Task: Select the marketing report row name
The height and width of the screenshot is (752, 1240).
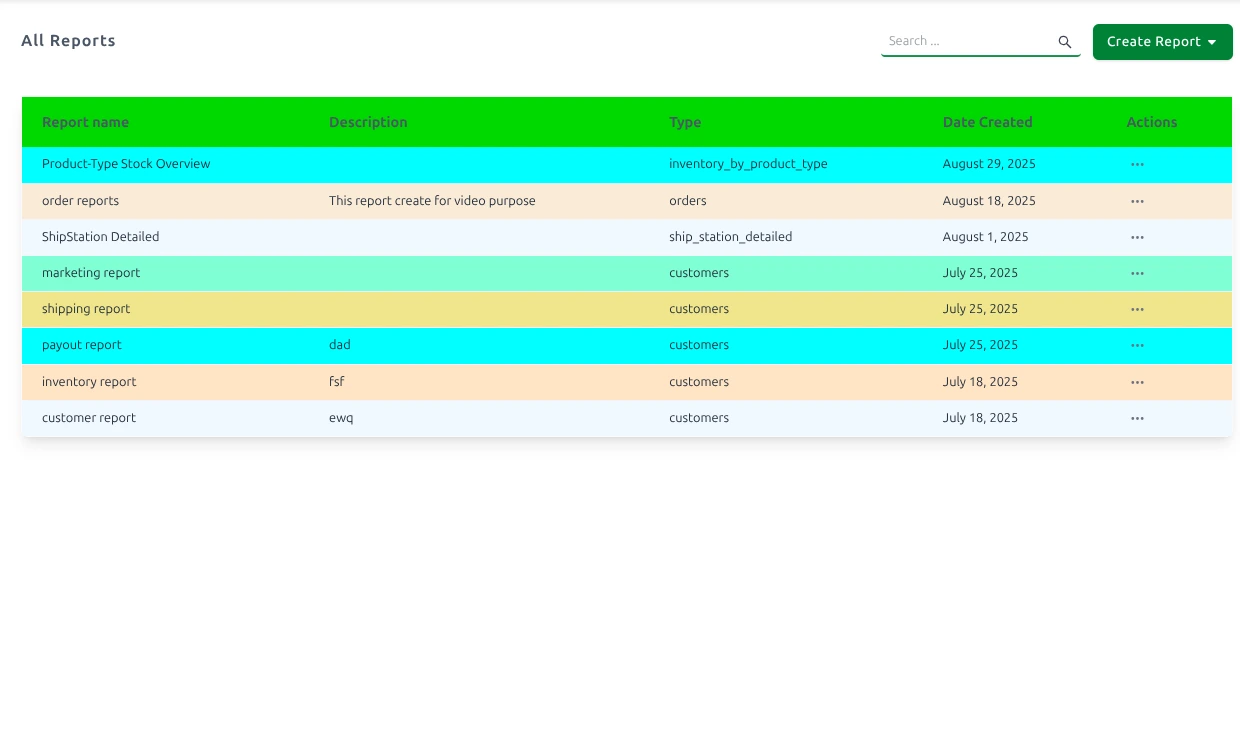Action: (91, 273)
